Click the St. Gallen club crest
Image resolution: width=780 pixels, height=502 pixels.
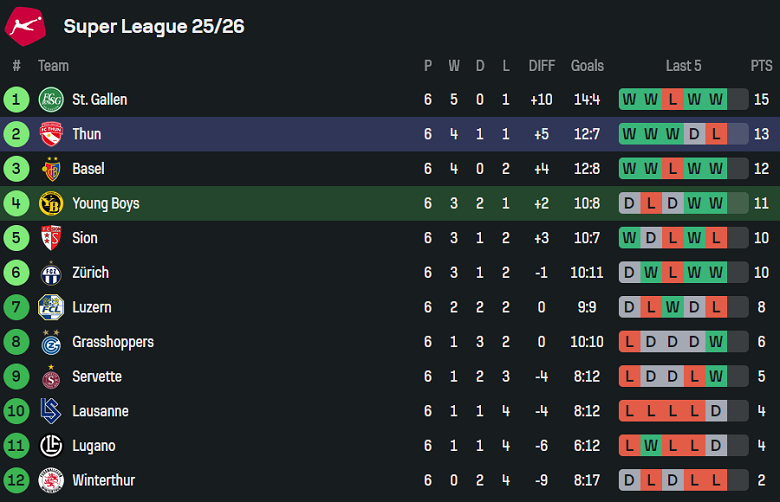point(51,100)
